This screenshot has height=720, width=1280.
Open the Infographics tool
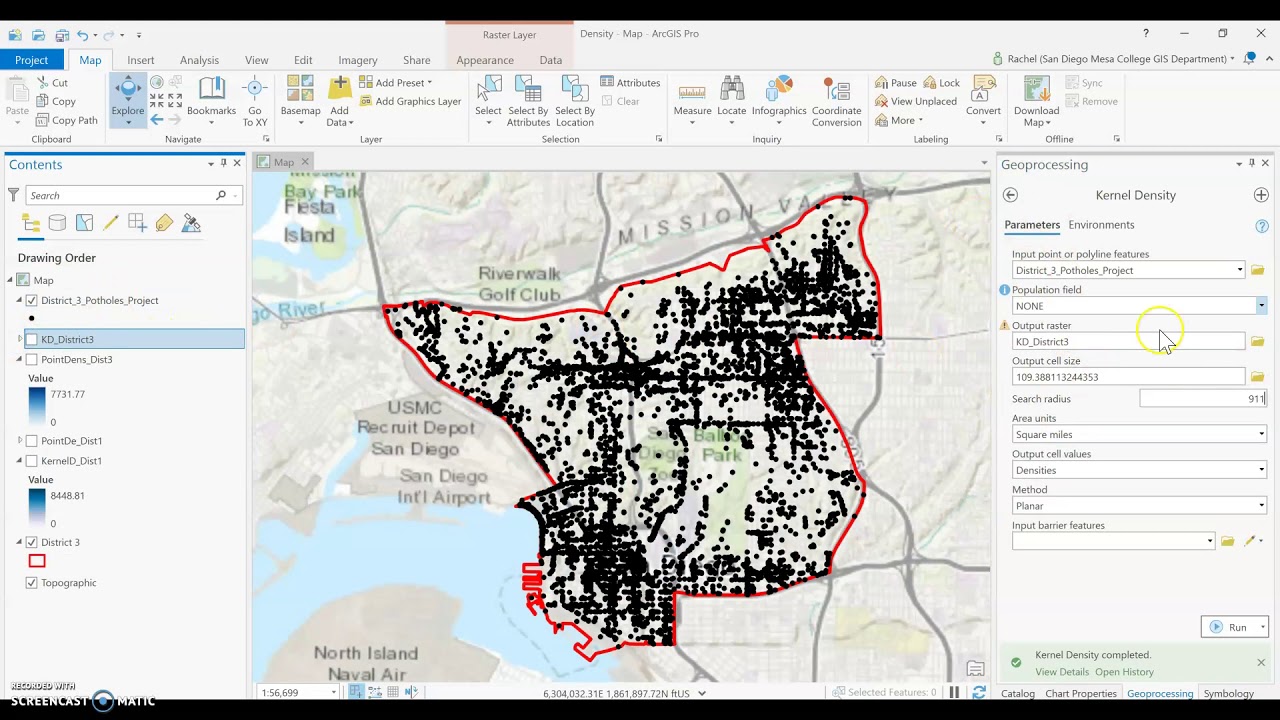click(x=779, y=100)
